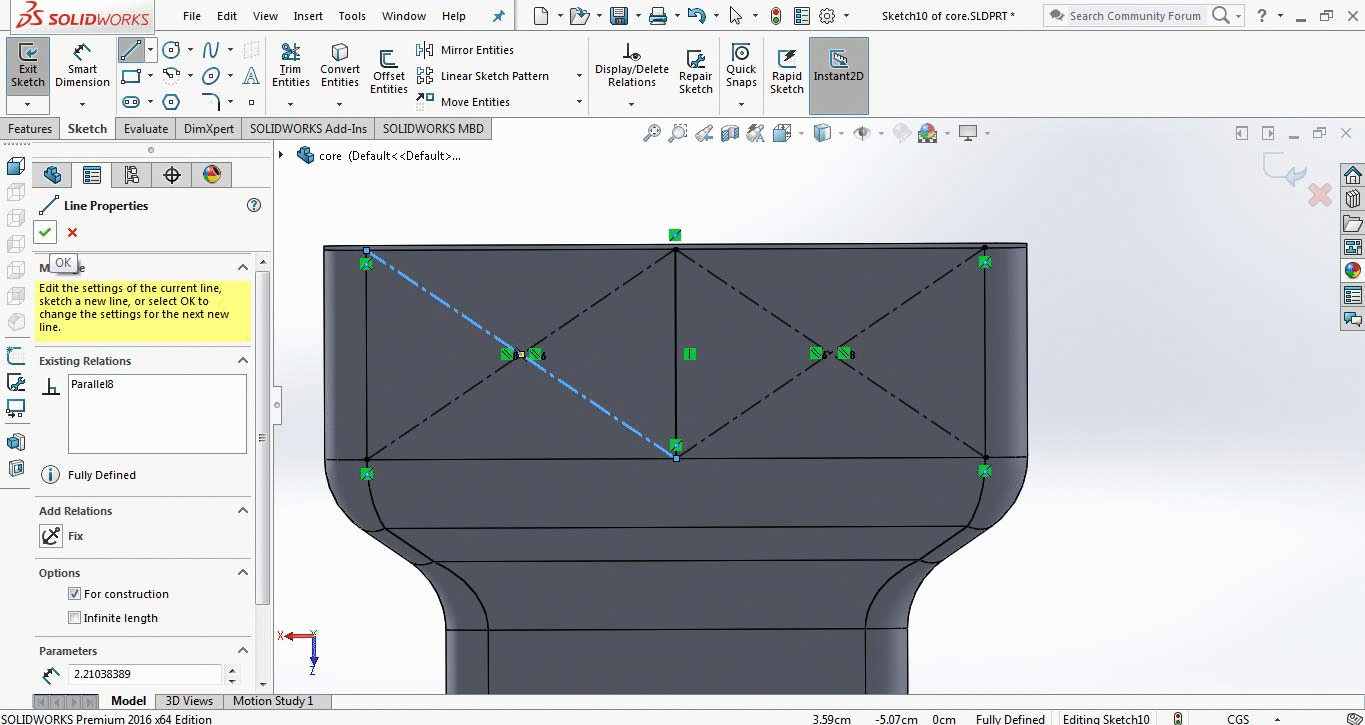Collapse the Parameters section
The image size is (1365, 725).
pos(242,651)
